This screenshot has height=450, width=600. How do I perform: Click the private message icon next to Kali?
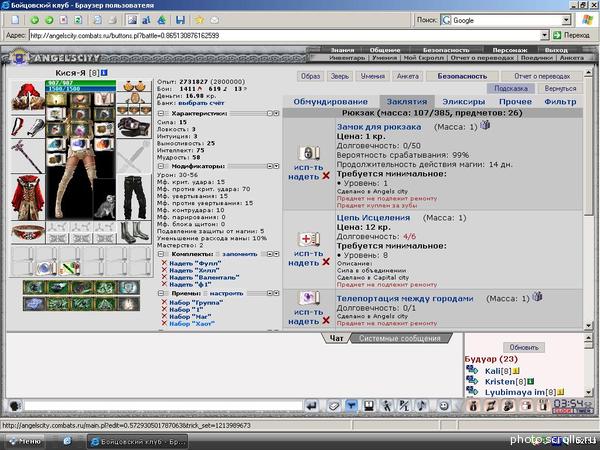472,370
